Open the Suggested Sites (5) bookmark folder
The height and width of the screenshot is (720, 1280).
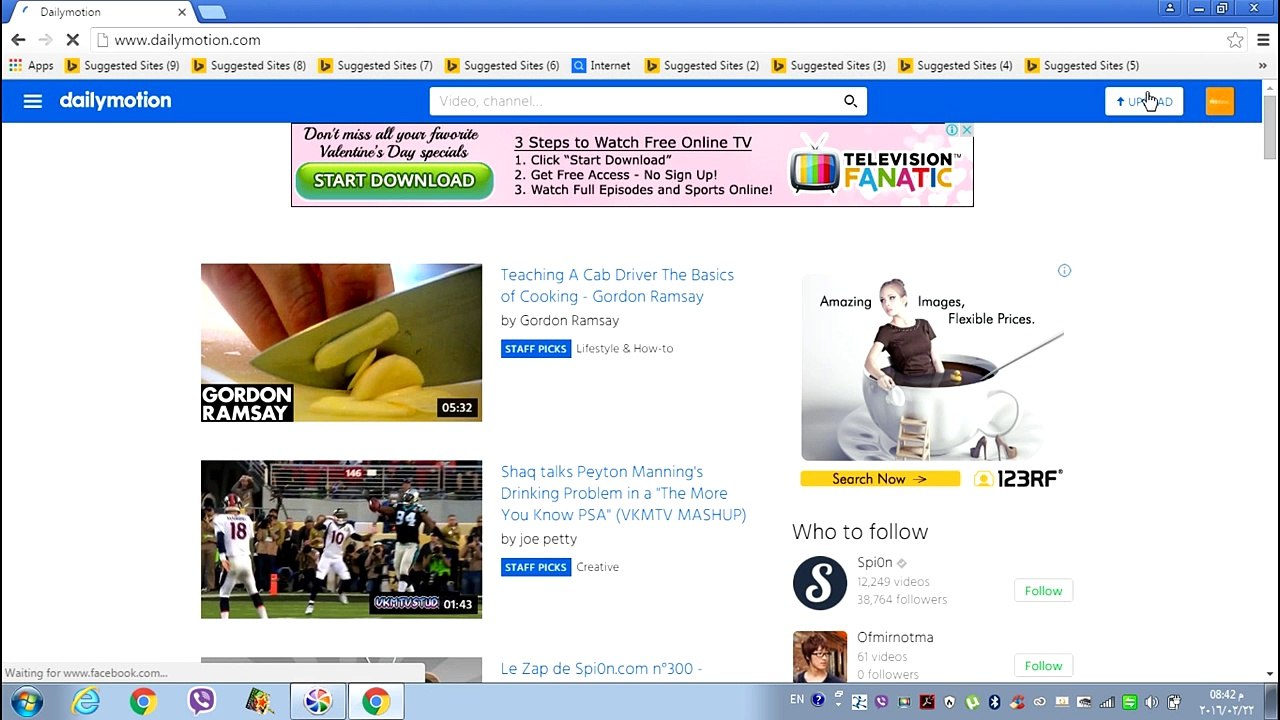(1082, 65)
